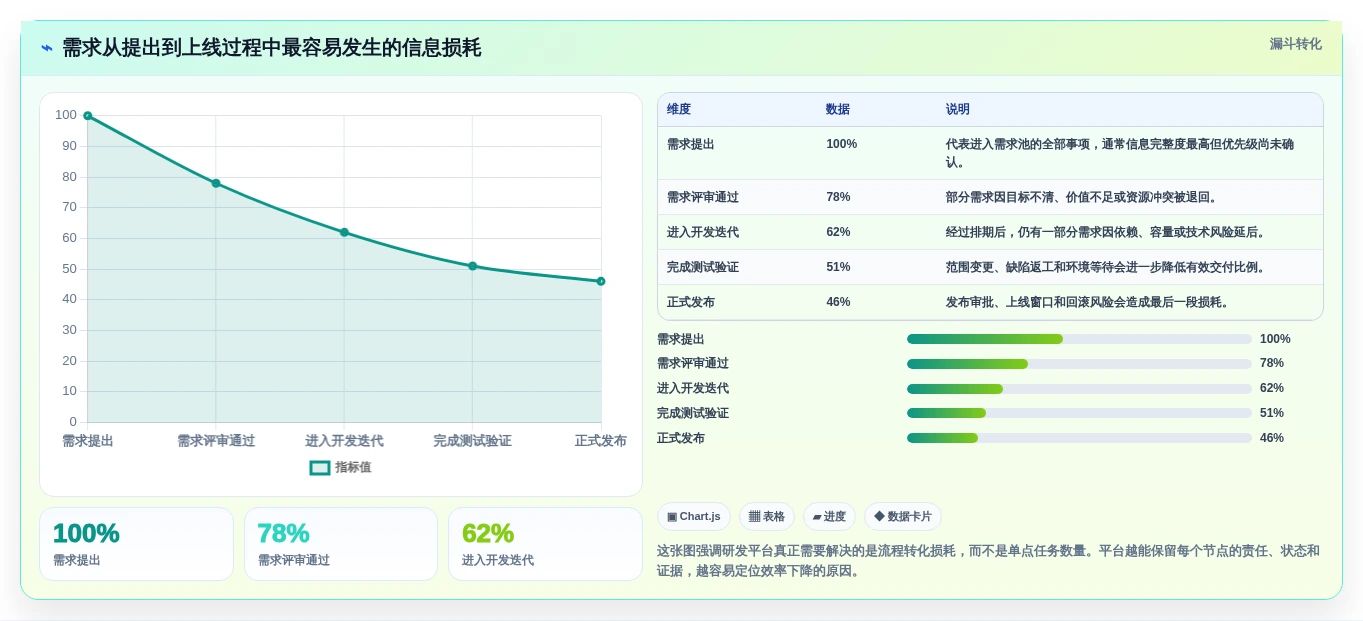Click the y-axis value 50
This screenshot has width=1363, height=621.
pyautogui.click(x=69, y=269)
